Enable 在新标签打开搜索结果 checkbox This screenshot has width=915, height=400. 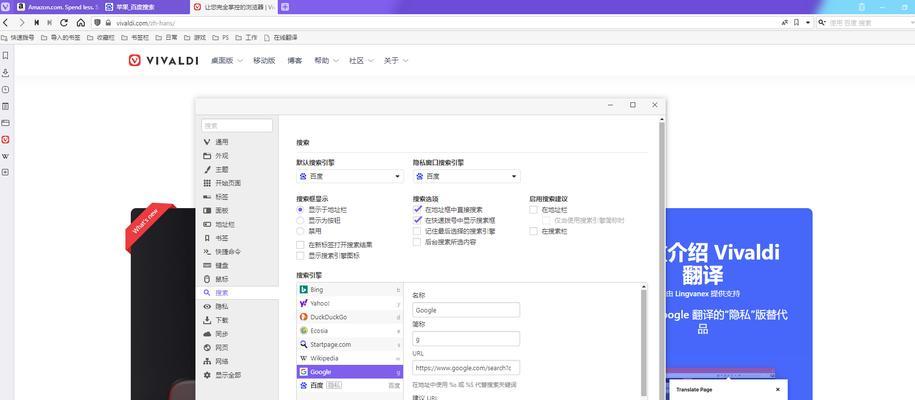[x=300, y=245]
